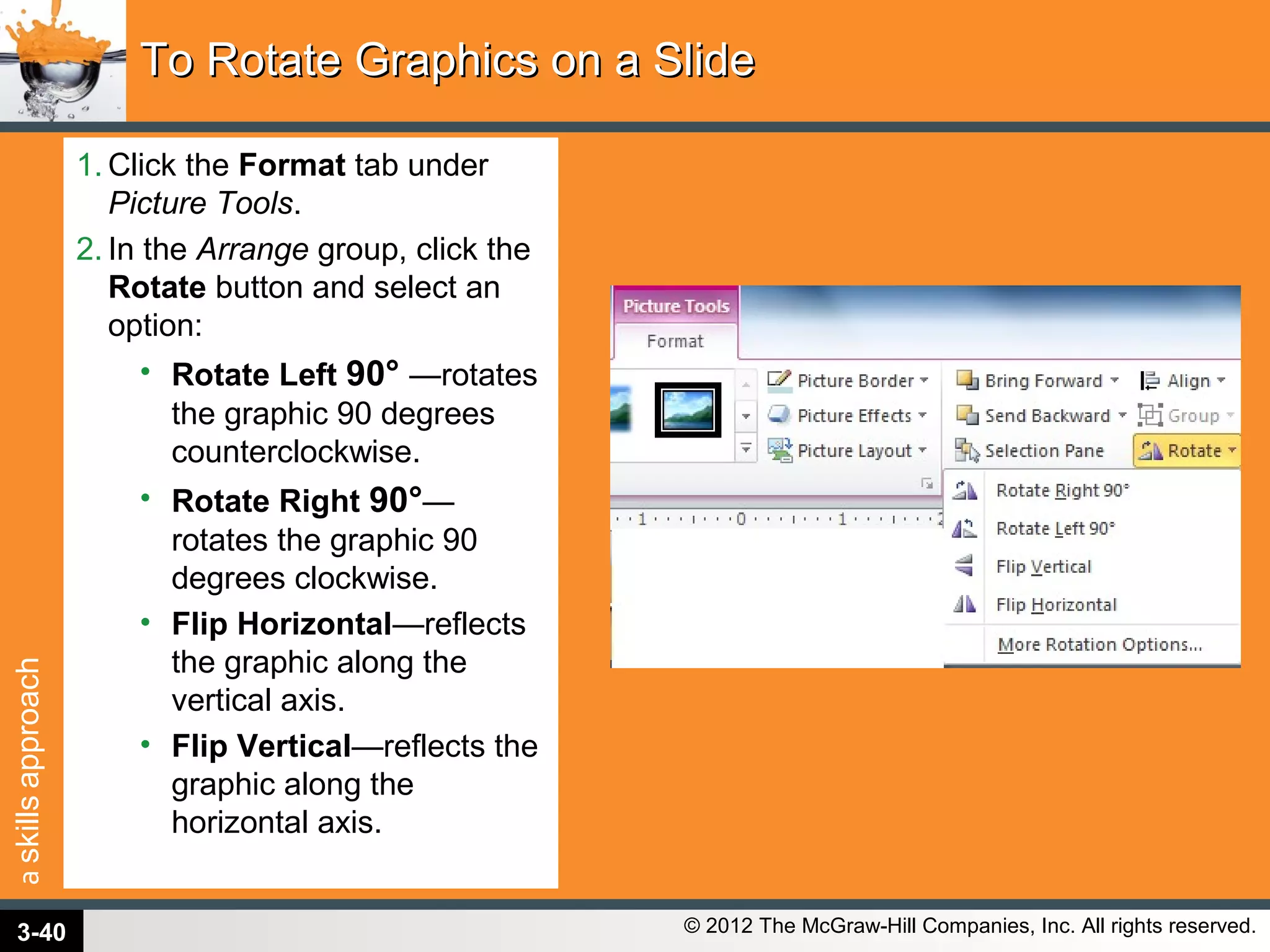Expand the picture styles gallery More arrow
Screen dimensions: 1270x952
click(746, 449)
